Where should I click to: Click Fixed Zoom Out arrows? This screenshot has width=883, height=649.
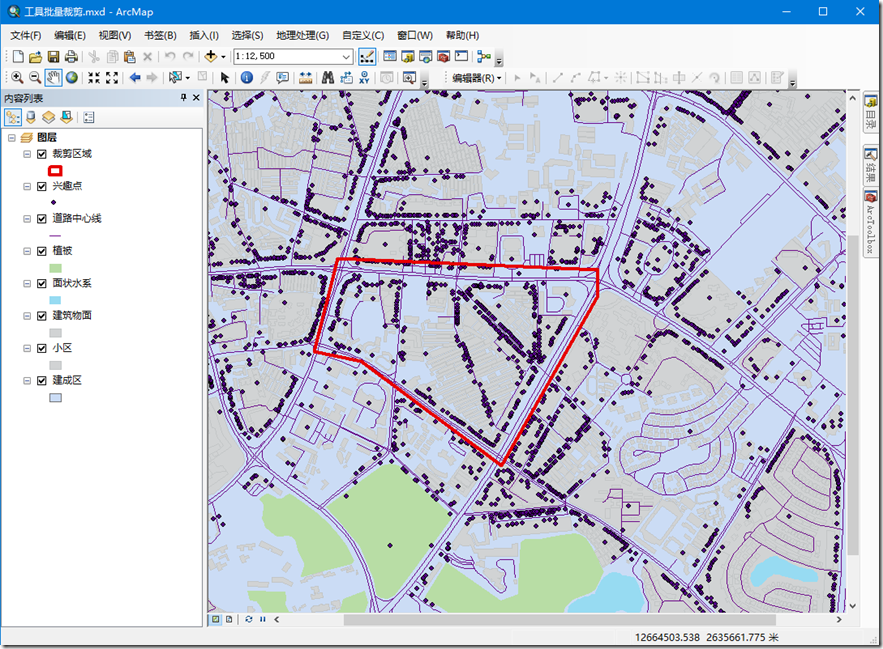[x=112, y=78]
